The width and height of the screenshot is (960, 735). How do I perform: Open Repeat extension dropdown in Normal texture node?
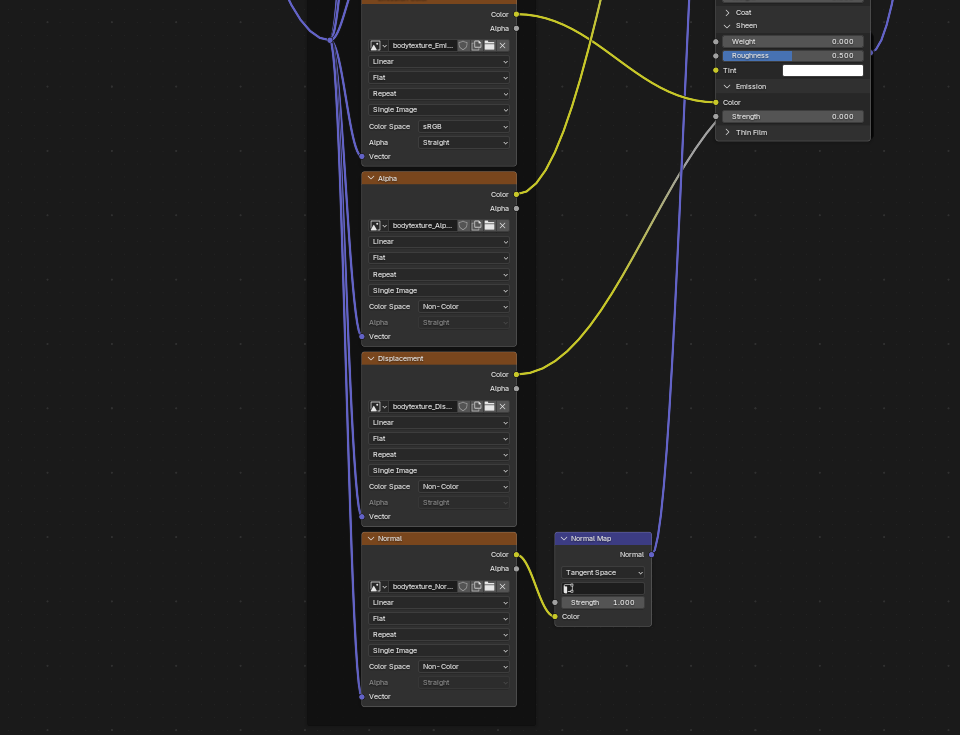point(439,635)
